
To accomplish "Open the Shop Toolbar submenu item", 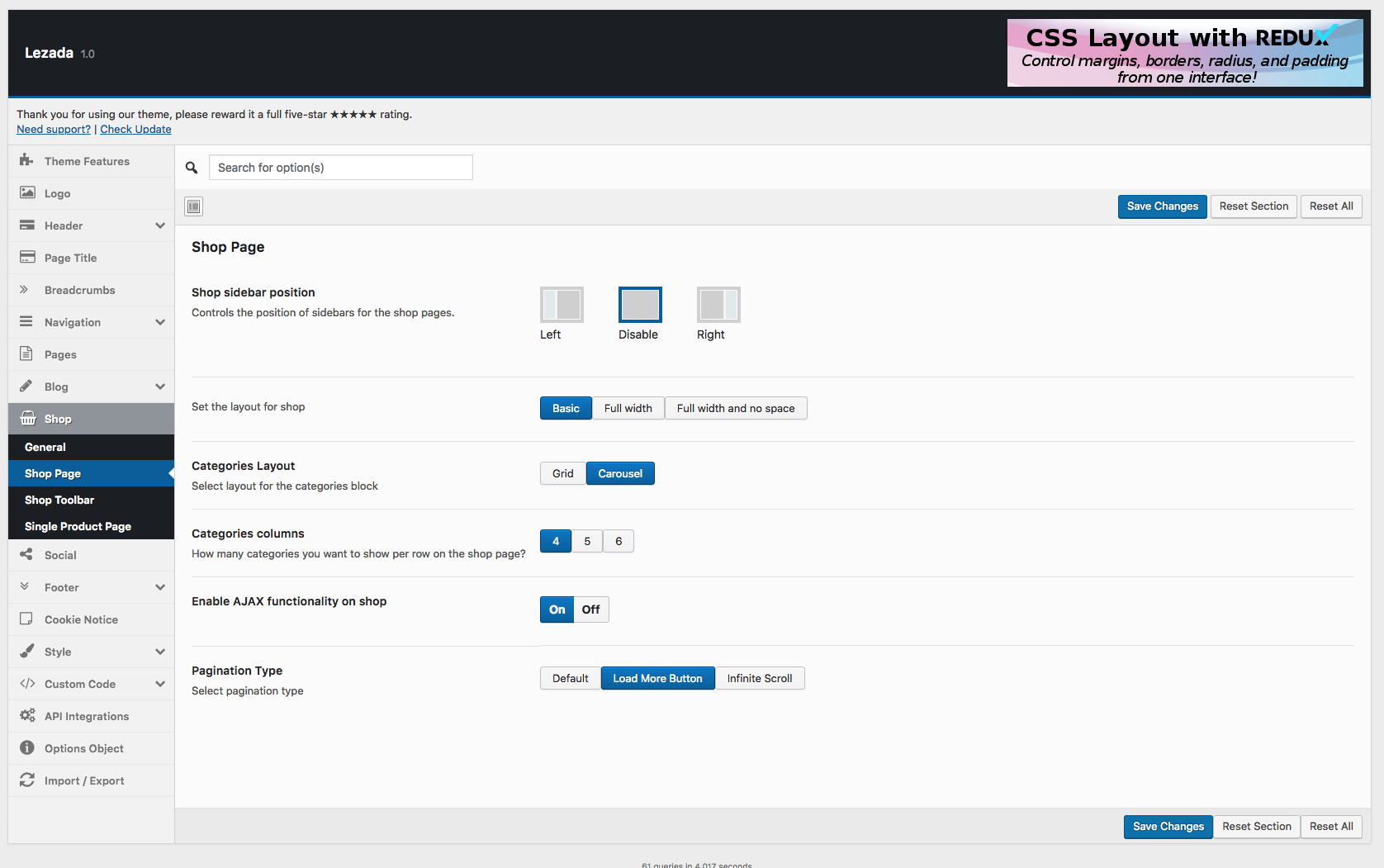I will tap(59, 500).
